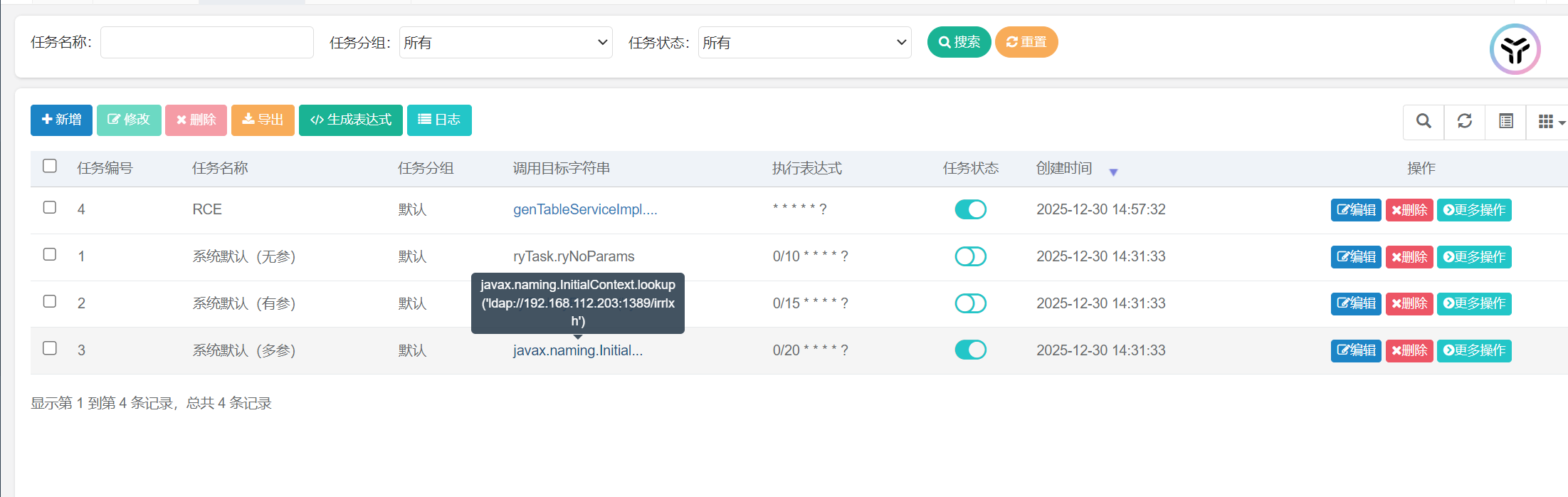This screenshot has height=497, width=1568.
Task: Click the 生成表达式 code button
Action: (351, 120)
